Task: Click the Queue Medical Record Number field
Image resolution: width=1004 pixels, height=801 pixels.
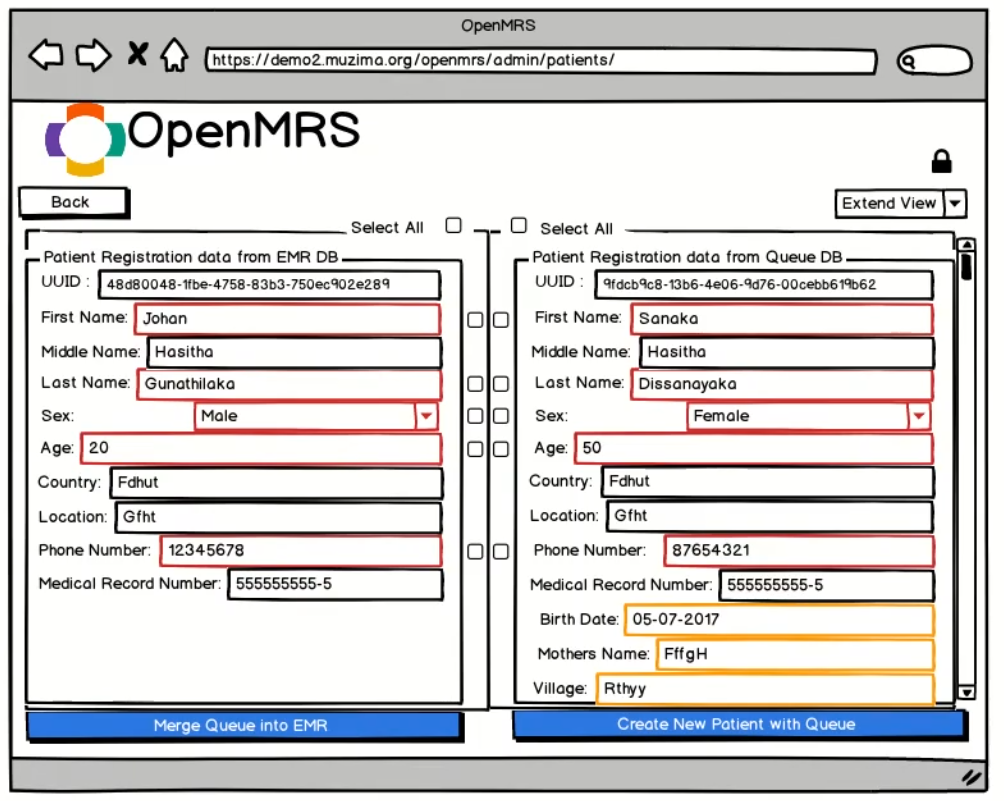Action: pyautogui.click(x=827, y=585)
